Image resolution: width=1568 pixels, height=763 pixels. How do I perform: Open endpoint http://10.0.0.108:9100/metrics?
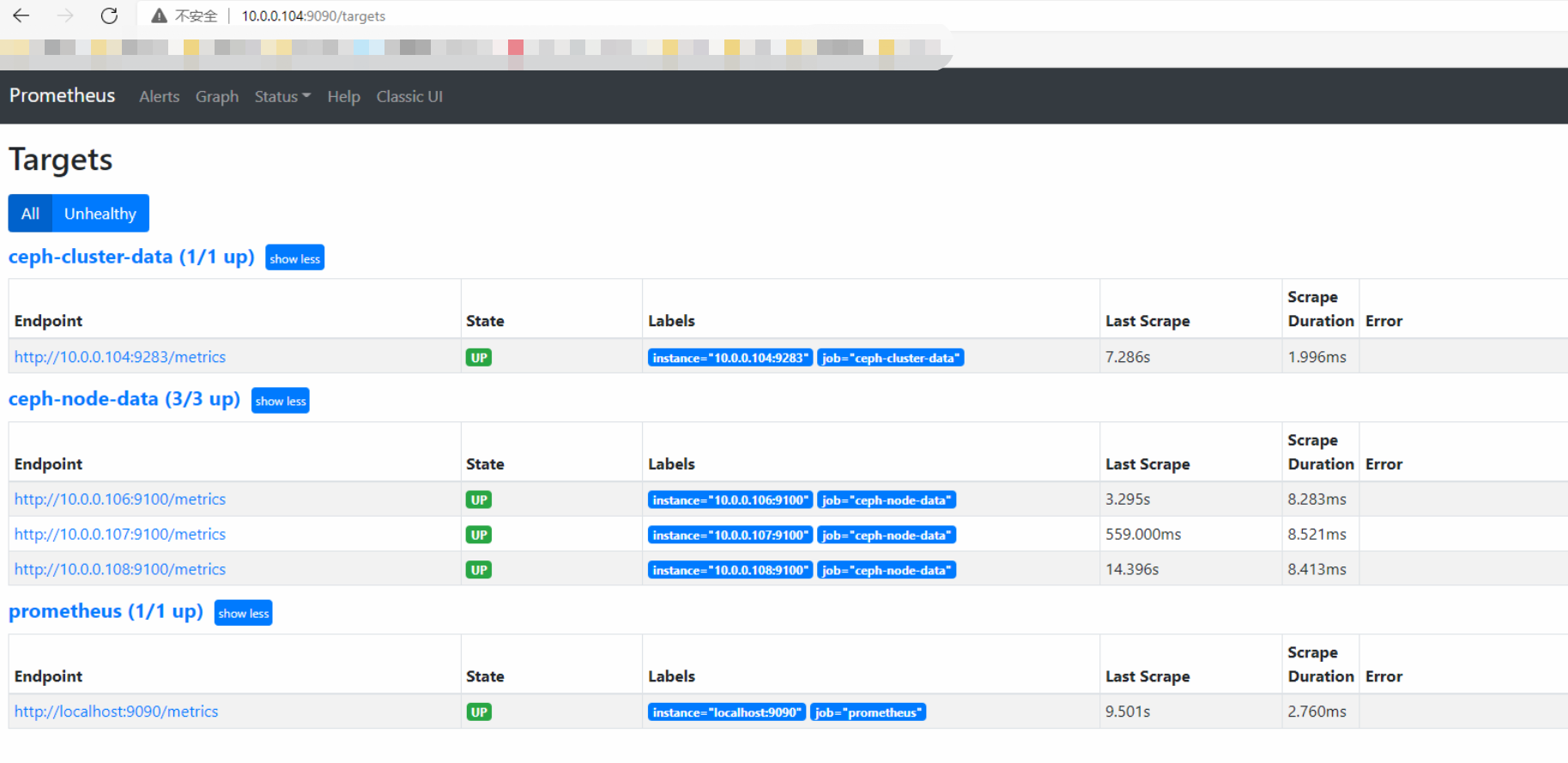120,569
